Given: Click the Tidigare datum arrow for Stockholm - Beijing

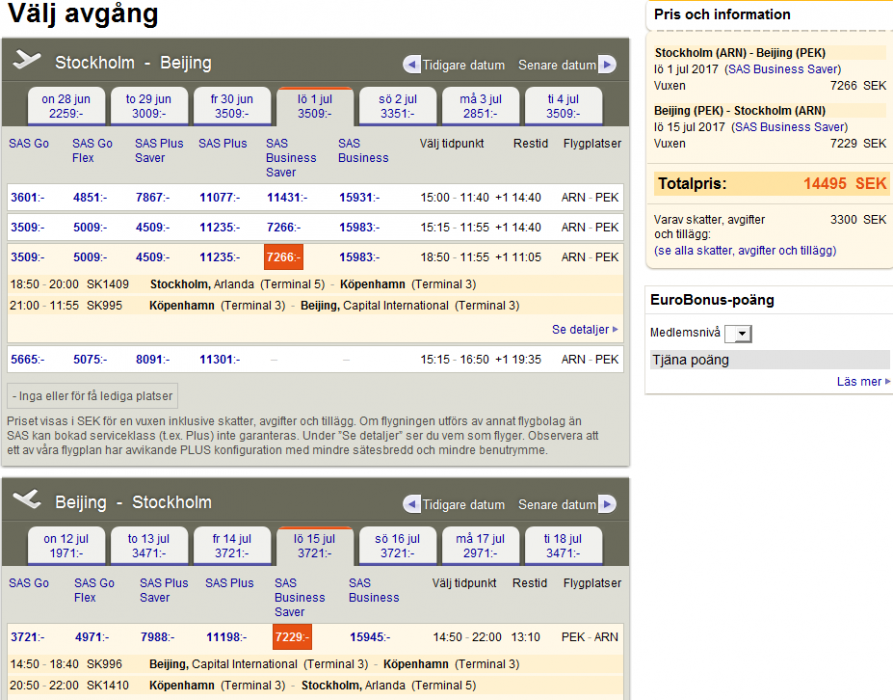Looking at the screenshot, I should (411, 64).
